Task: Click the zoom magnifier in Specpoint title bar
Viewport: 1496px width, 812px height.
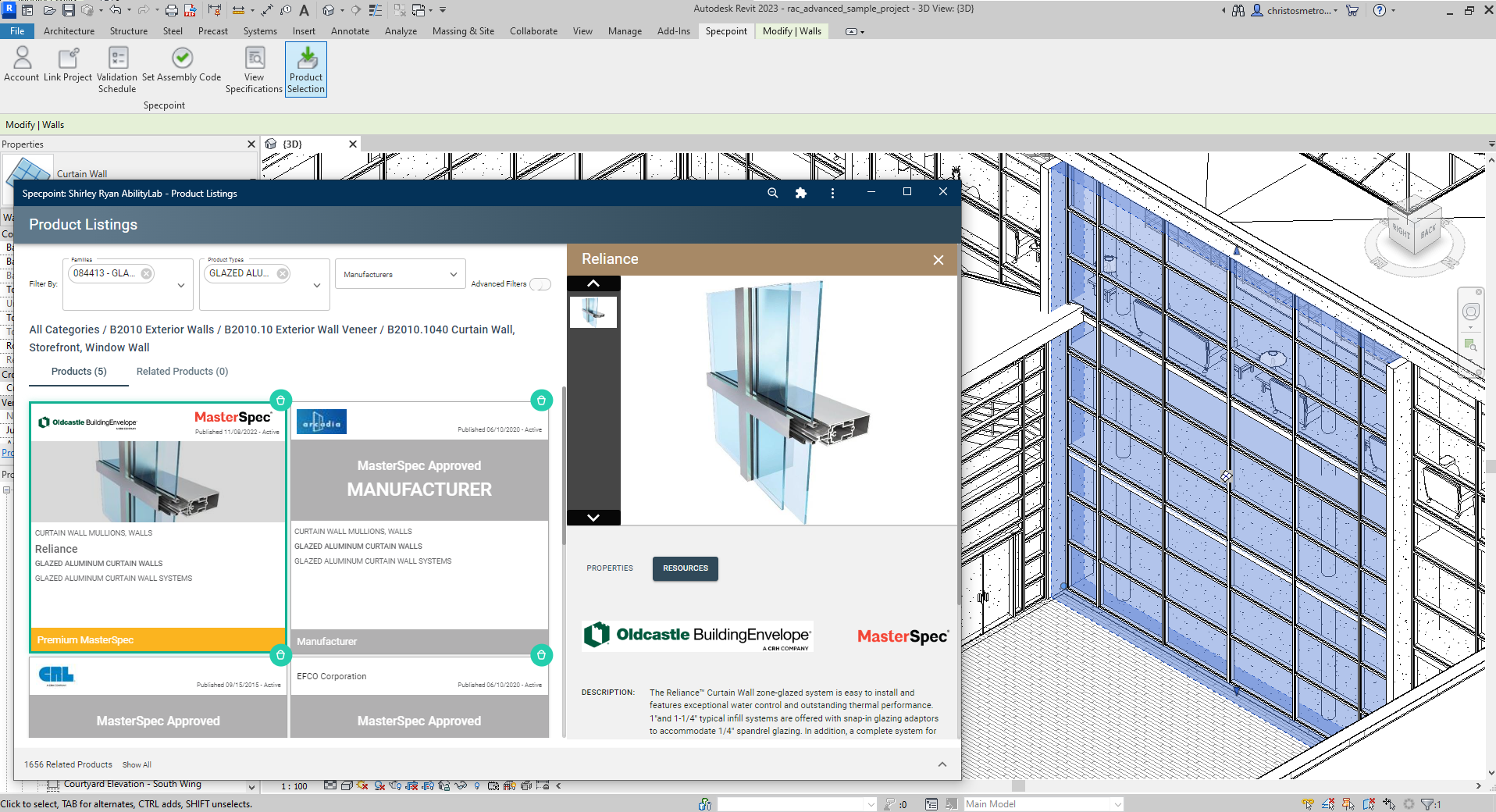Action: [x=772, y=193]
